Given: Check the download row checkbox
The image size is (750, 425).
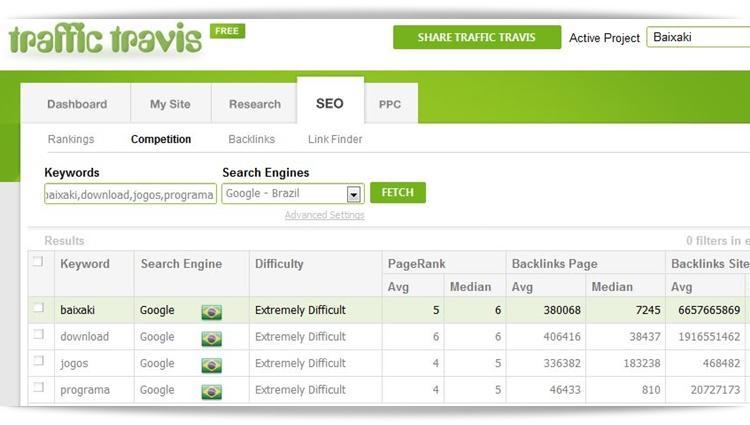Looking at the screenshot, I should 39,334.
